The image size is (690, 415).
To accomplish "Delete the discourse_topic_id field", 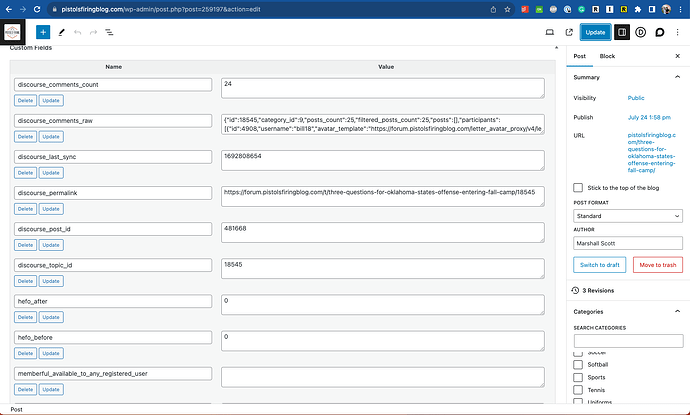I will (26, 281).
